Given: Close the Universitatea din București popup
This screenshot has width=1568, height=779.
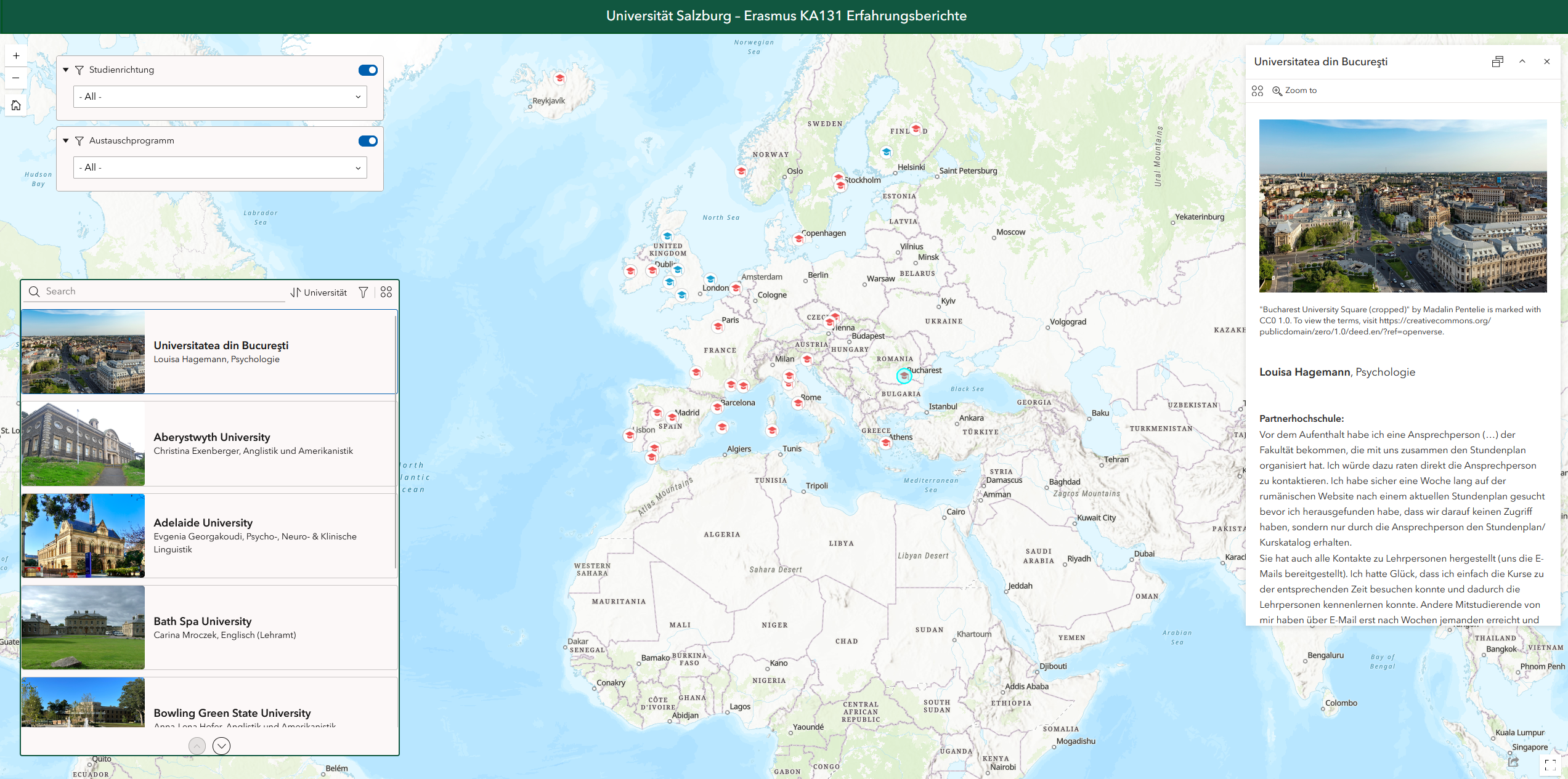Looking at the screenshot, I should [1547, 62].
